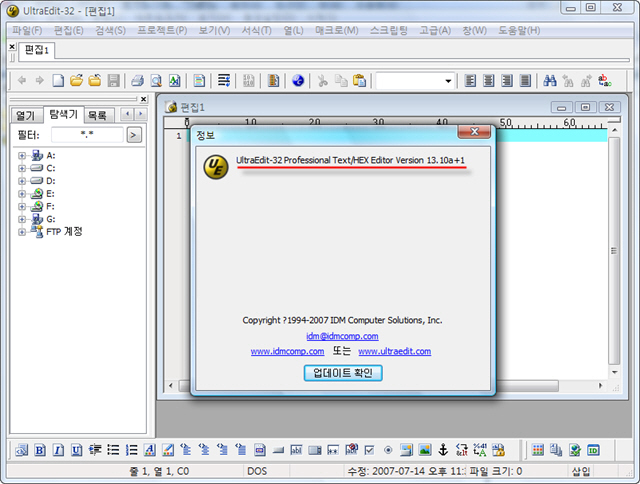Switch to the 탐색기 tab
This screenshot has width=640, height=484.
coord(63,114)
